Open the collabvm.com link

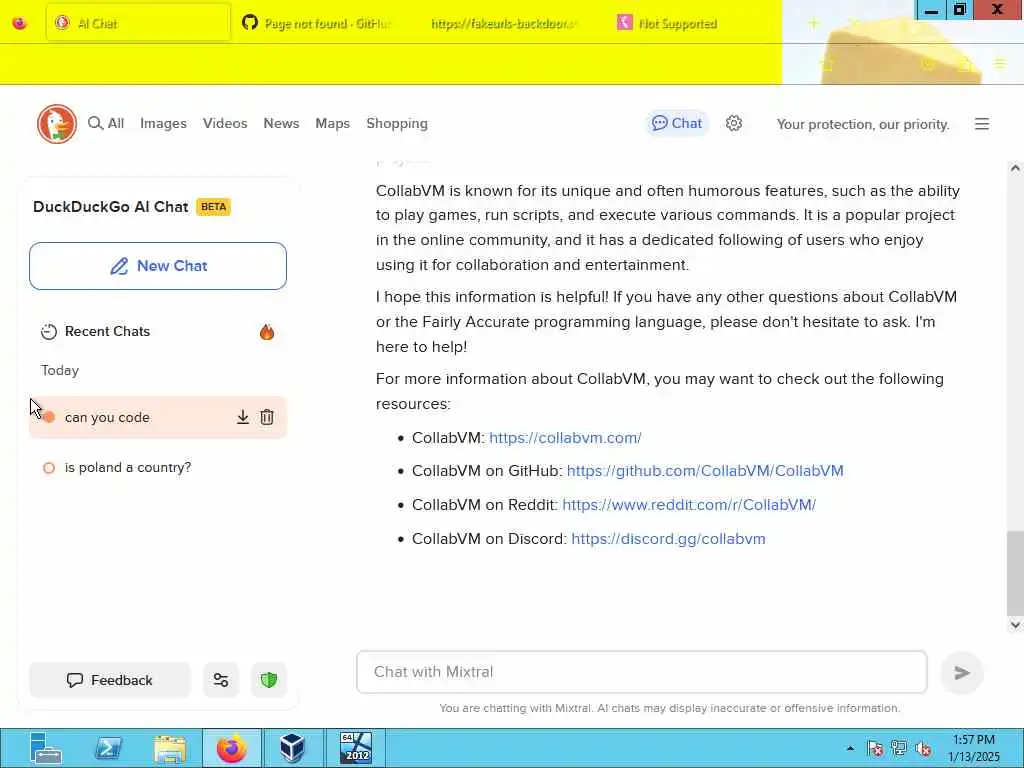[x=566, y=438]
